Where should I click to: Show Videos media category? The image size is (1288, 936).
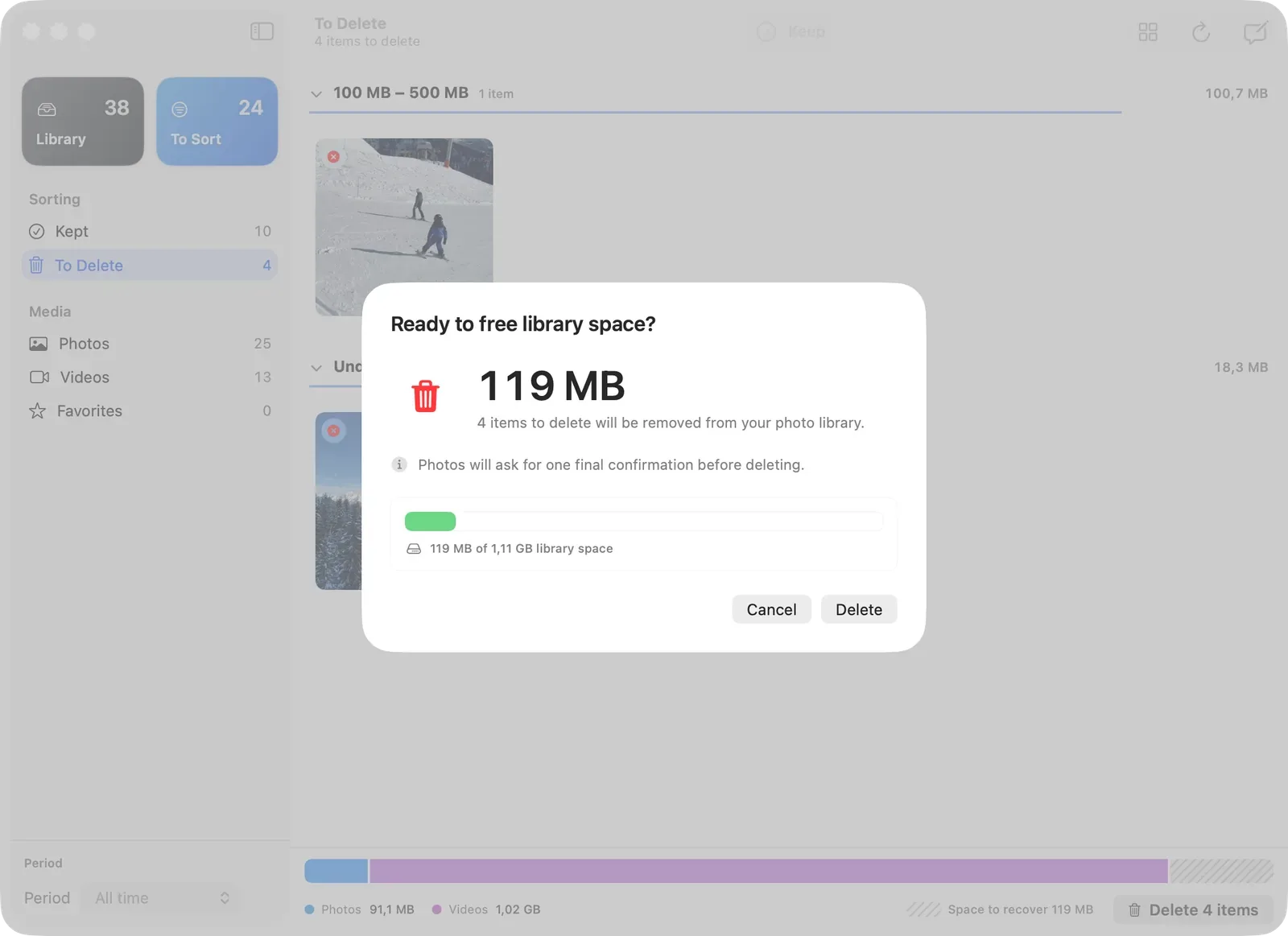(x=150, y=377)
